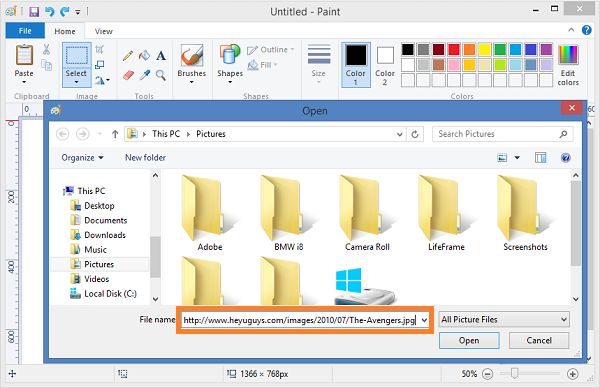600x388 pixels.
Task: Click the Save icon in title bar
Action: pos(34,12)
